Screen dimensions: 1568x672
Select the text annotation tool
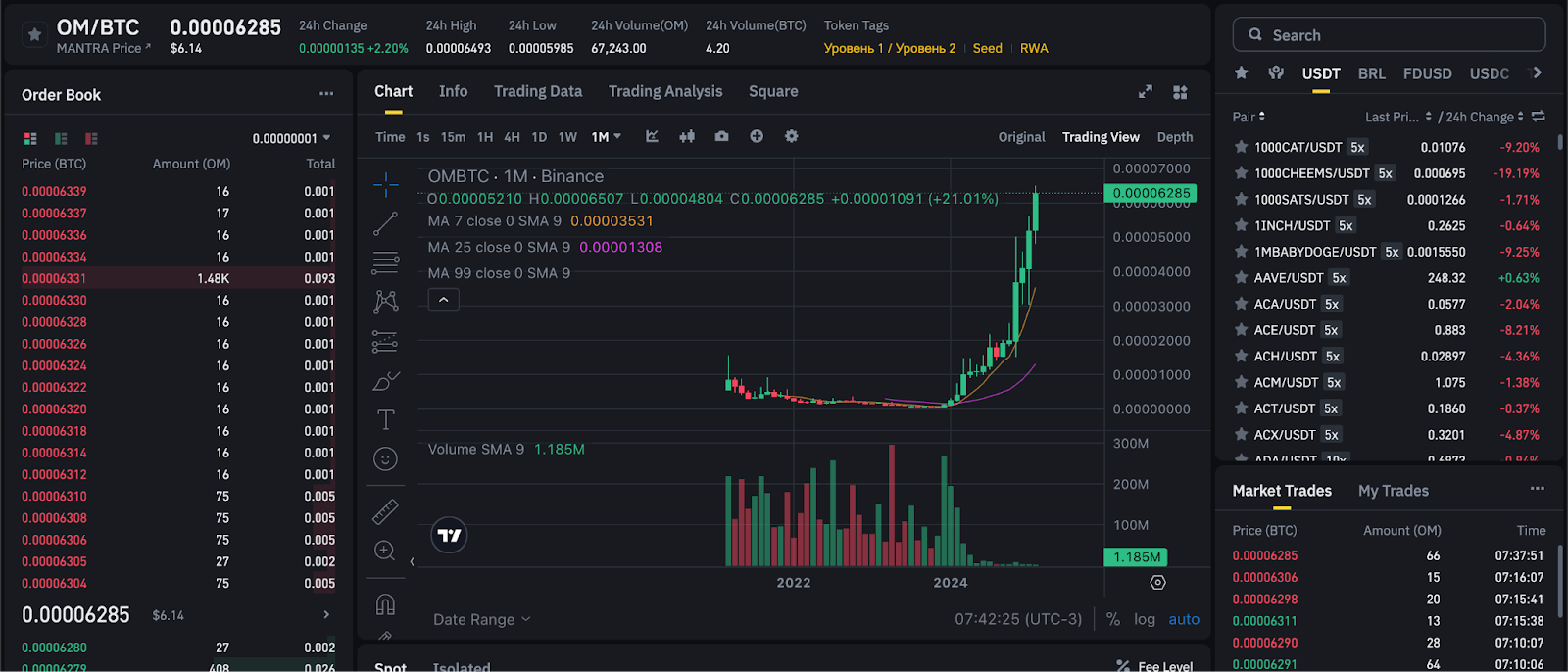point(386,420)
